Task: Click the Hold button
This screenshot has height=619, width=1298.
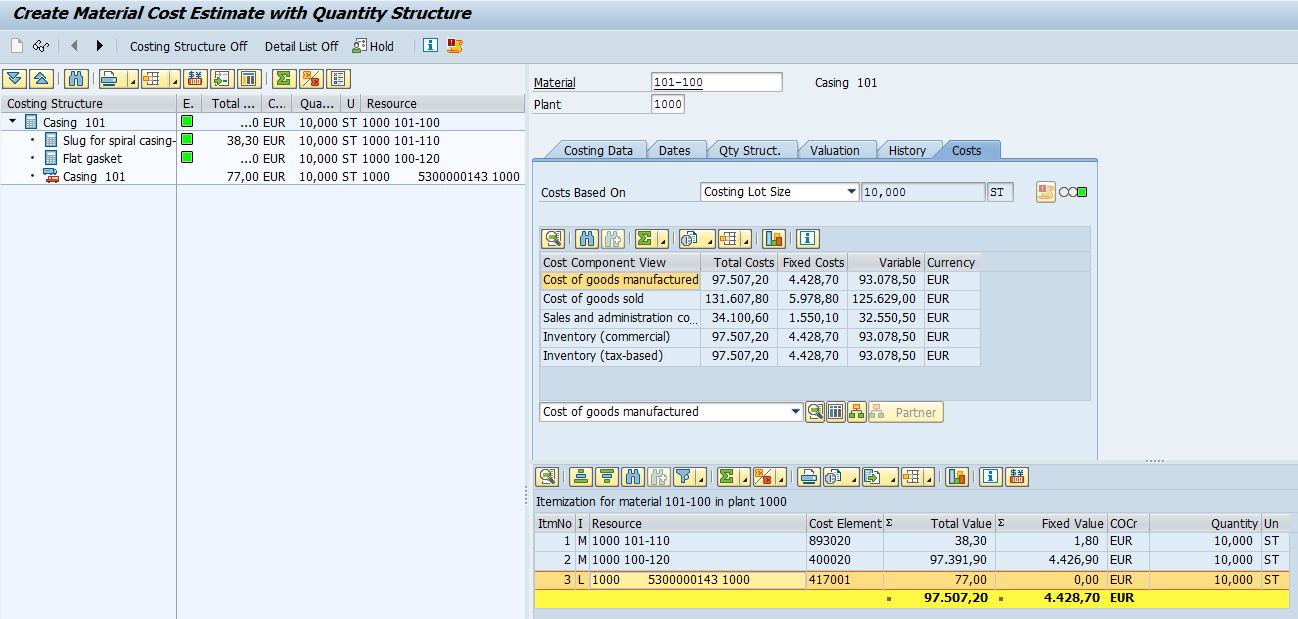Action: click(x=373, y=46)
